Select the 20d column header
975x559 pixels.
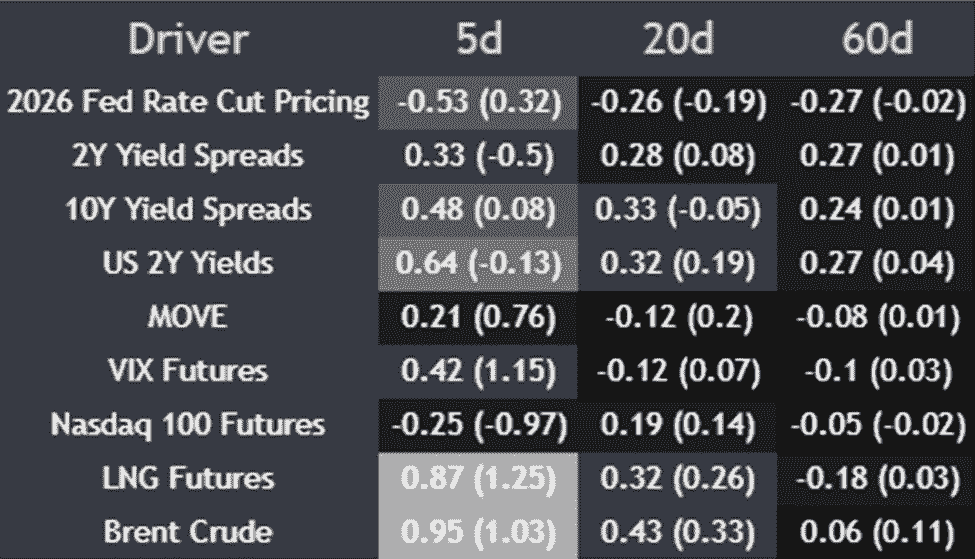(x=678, y=39)
